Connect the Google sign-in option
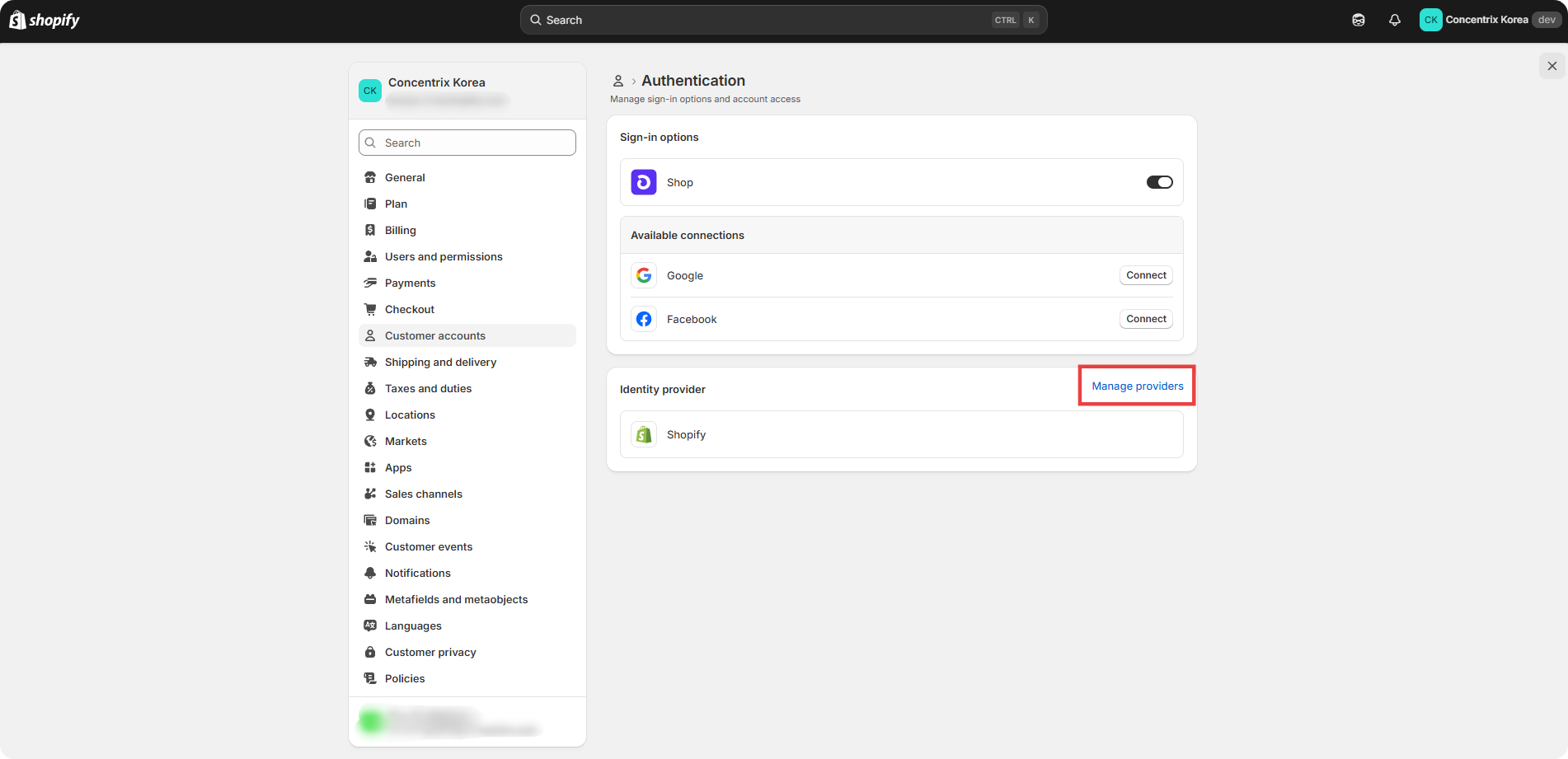 (1146, 275)
